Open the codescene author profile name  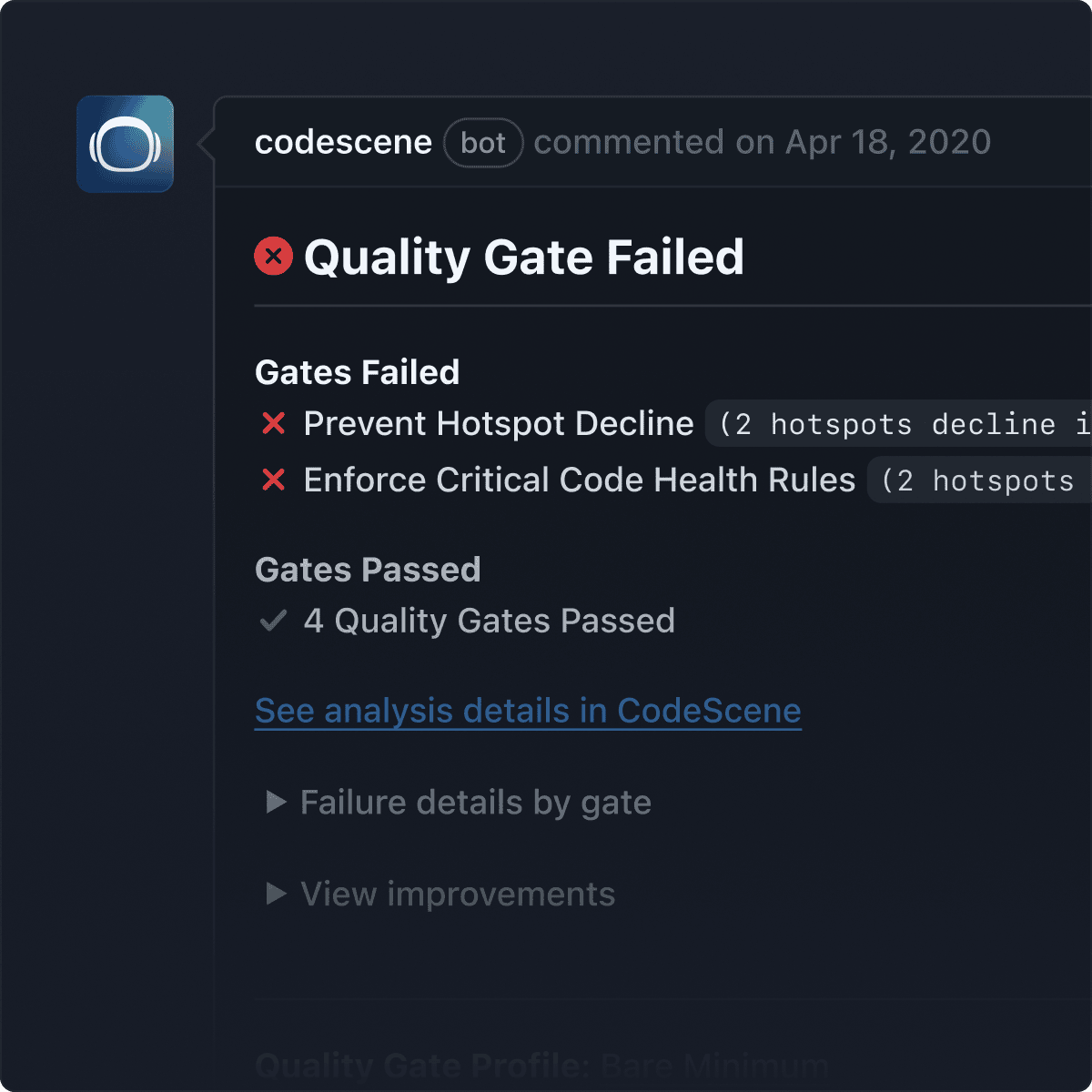pyautogui.click(x=343, y=143)
